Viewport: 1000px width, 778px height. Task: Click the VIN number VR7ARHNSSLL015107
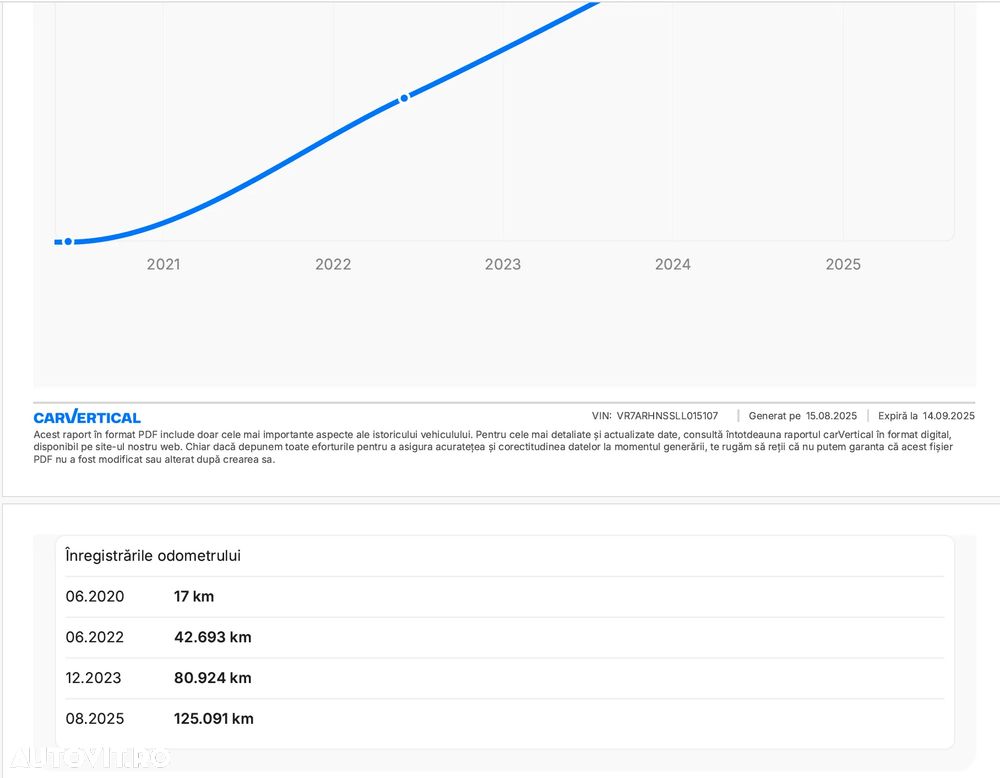coord(667,416)
